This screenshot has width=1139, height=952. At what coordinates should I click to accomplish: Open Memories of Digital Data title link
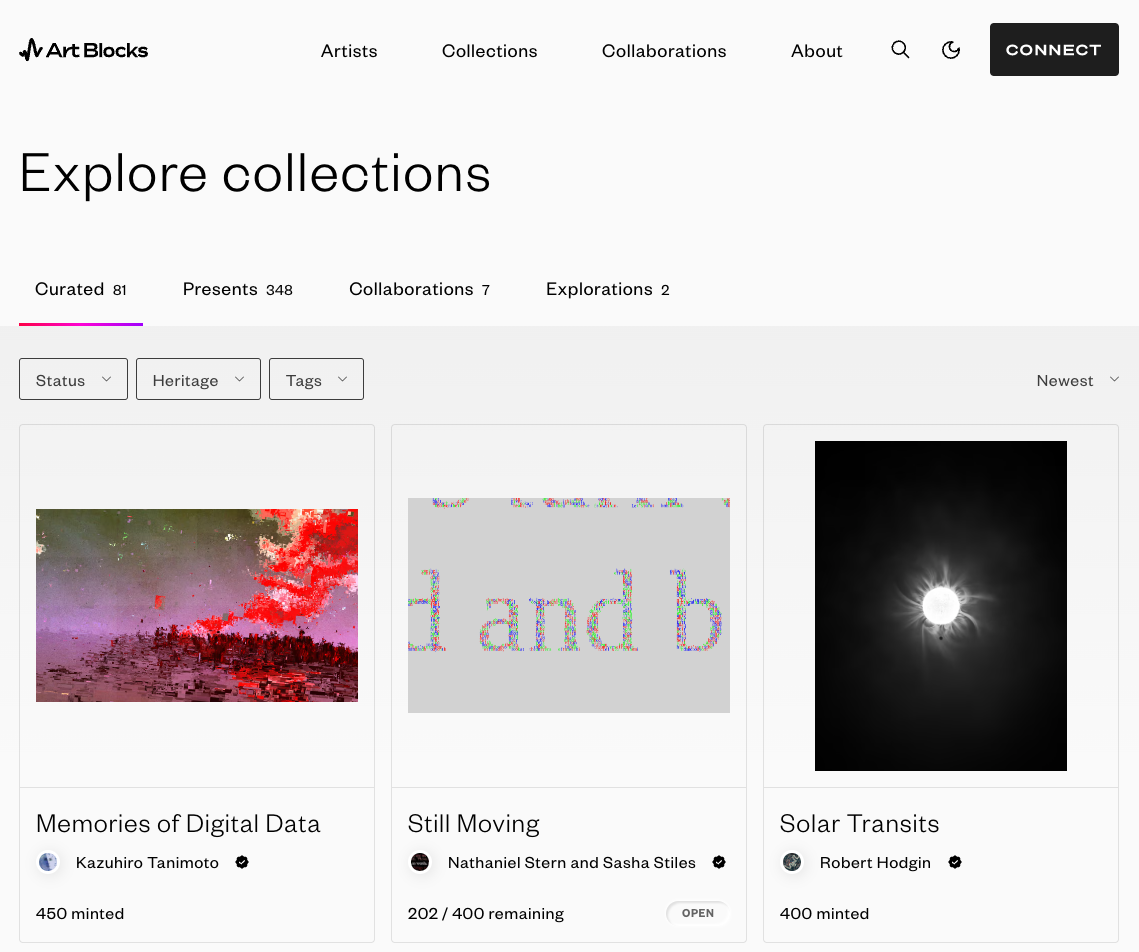(x=178, y=824)
